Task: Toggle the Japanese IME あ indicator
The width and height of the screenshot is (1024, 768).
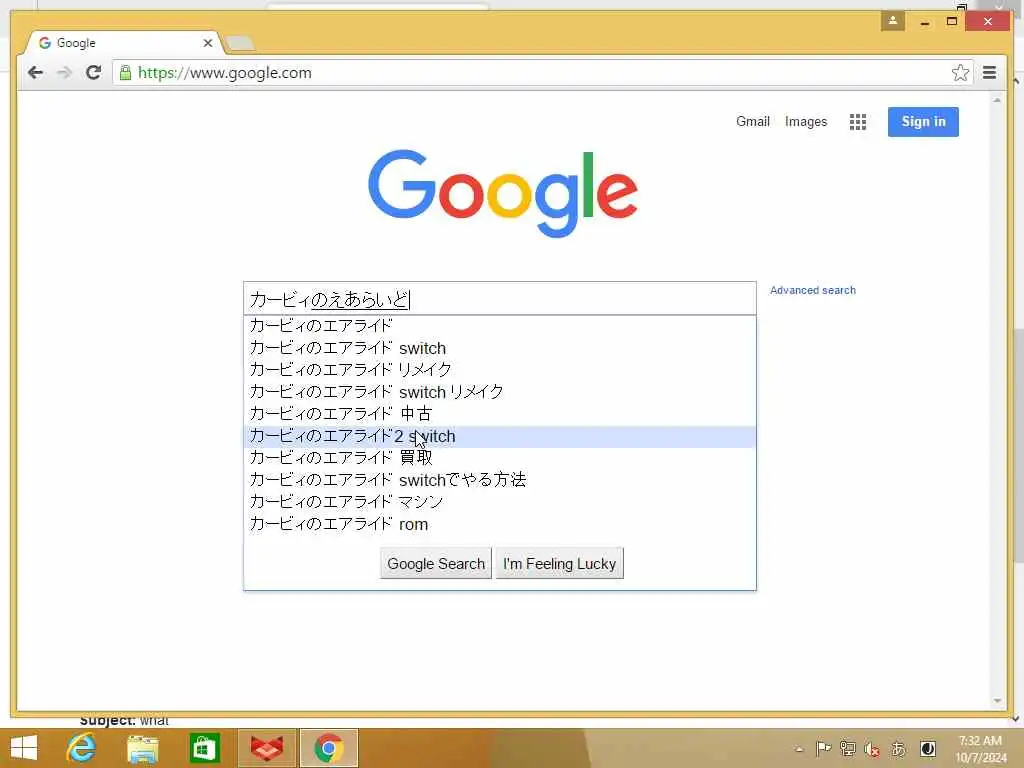Action: 899,748
